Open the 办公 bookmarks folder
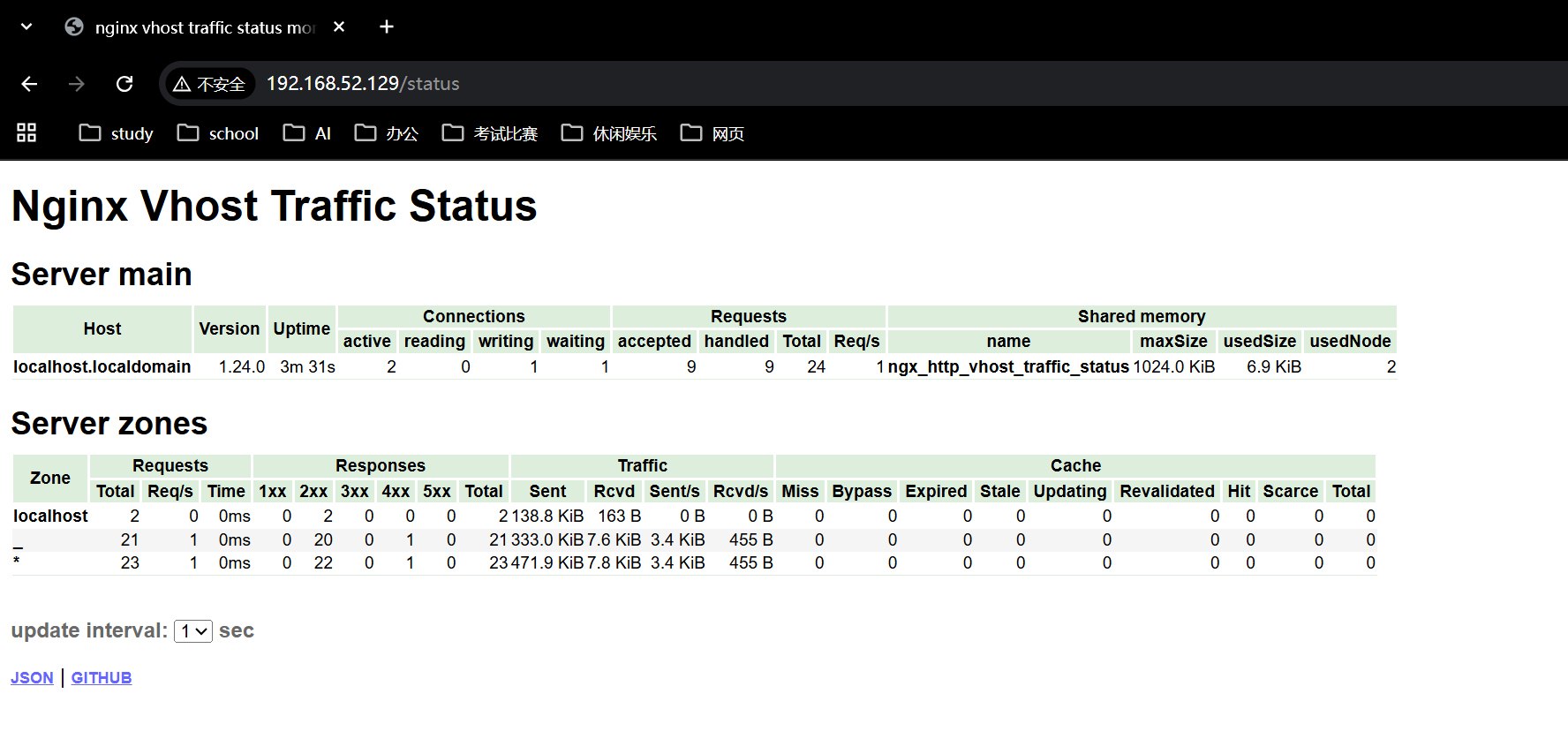1568x739 pixels. [x=387, y=133]
